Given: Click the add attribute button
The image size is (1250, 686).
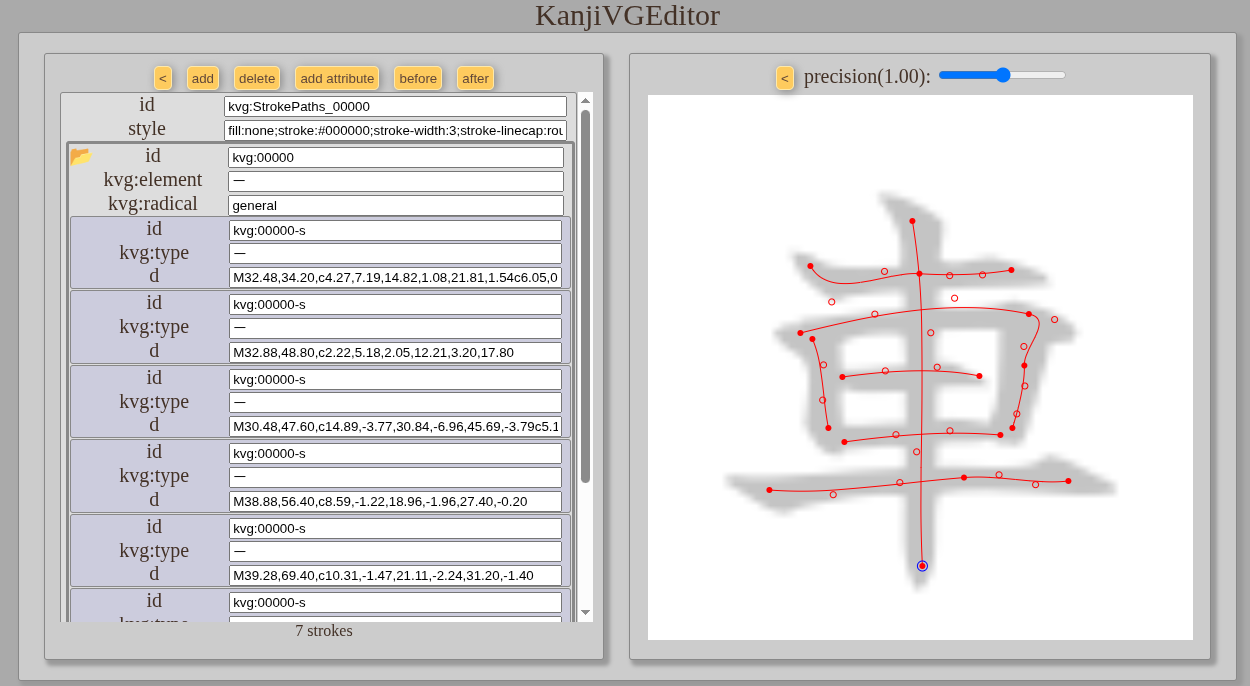Looking at the screenshot, I should (x=337, y=78).
